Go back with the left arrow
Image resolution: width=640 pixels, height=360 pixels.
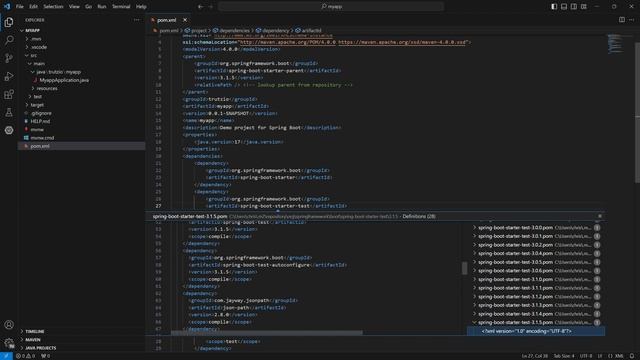pyautogui.click(x=200, y=7)
